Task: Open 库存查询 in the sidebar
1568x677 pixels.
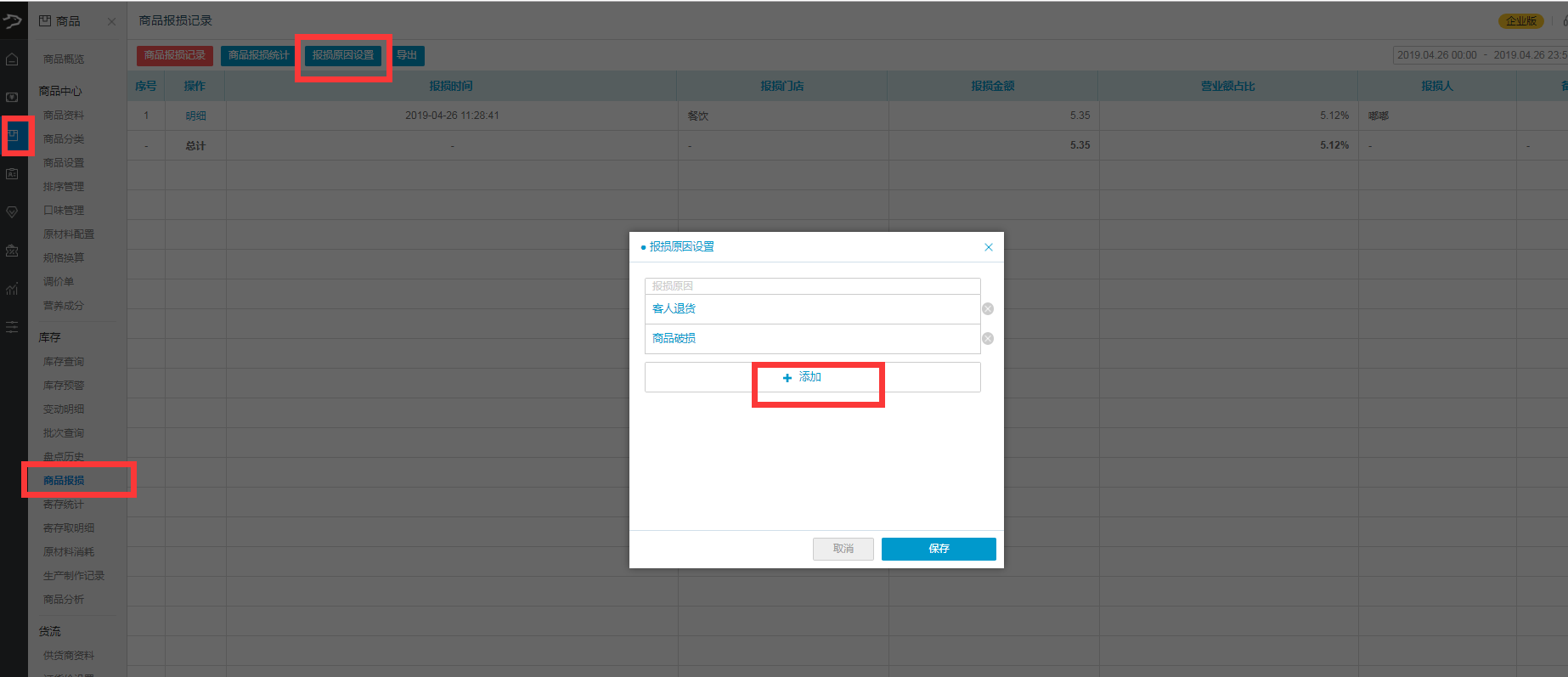Action: [x=64, y=362]
